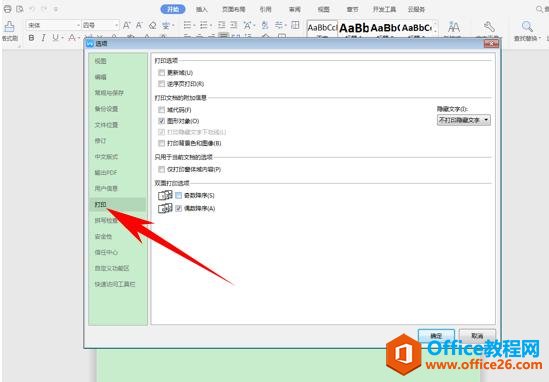Enable the 仅打印窗体域内容(P) checkbox
Screen dimensions: 549x382
pyautogui.click(x=161, y=169)
